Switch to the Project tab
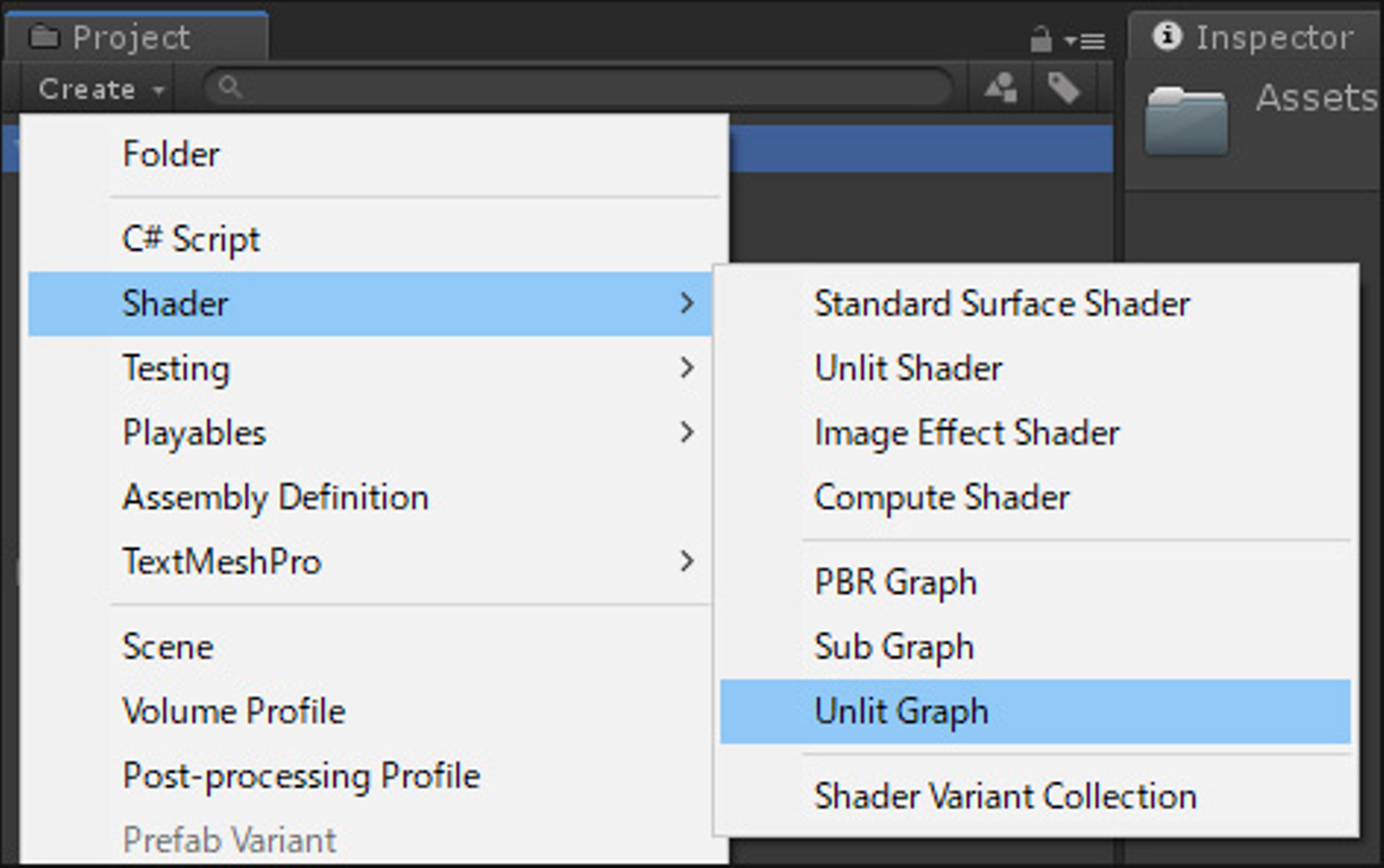1384x868 pixels. [136, 37]
